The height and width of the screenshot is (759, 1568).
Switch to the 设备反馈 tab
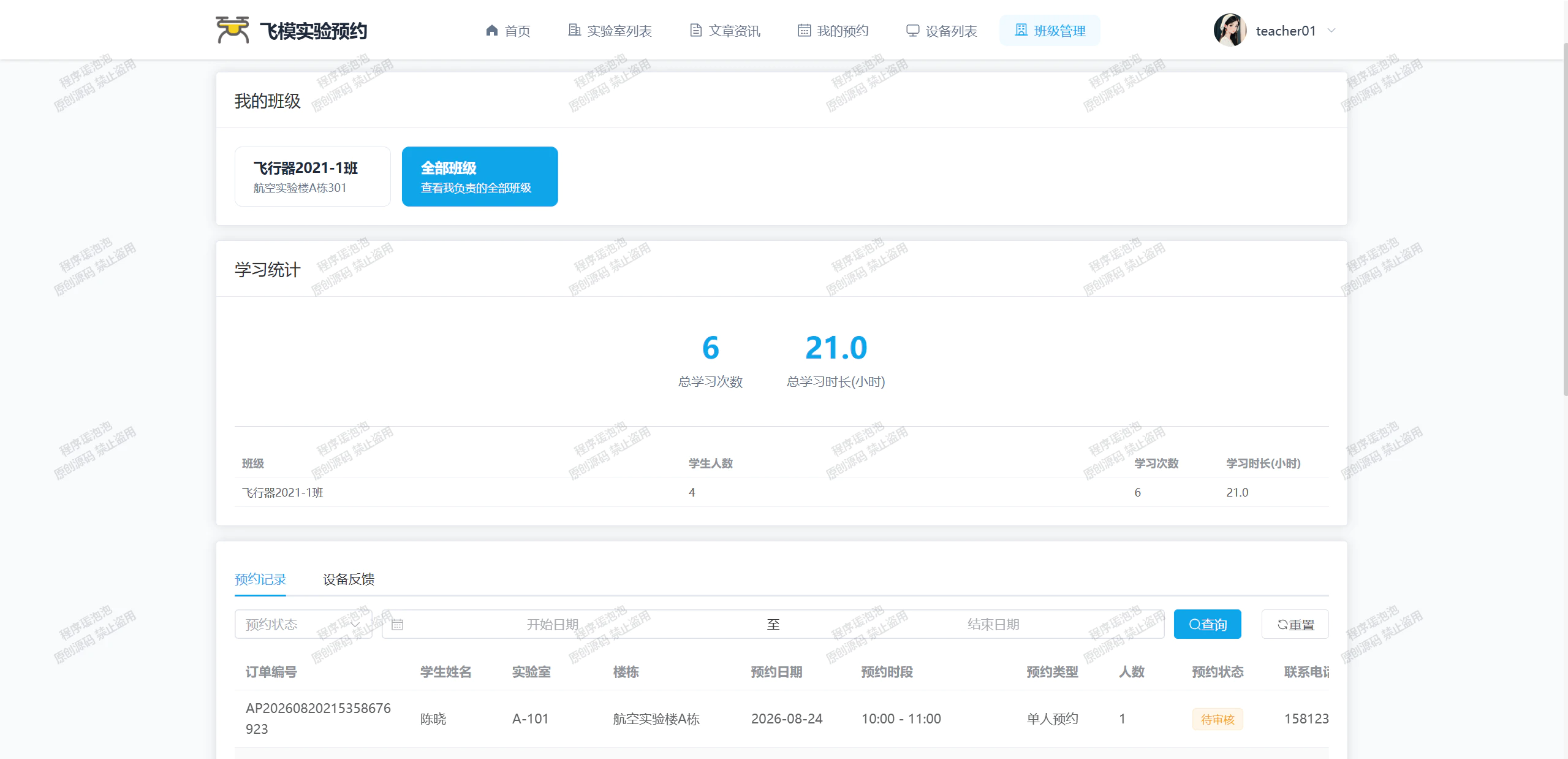tap(349, 579)
